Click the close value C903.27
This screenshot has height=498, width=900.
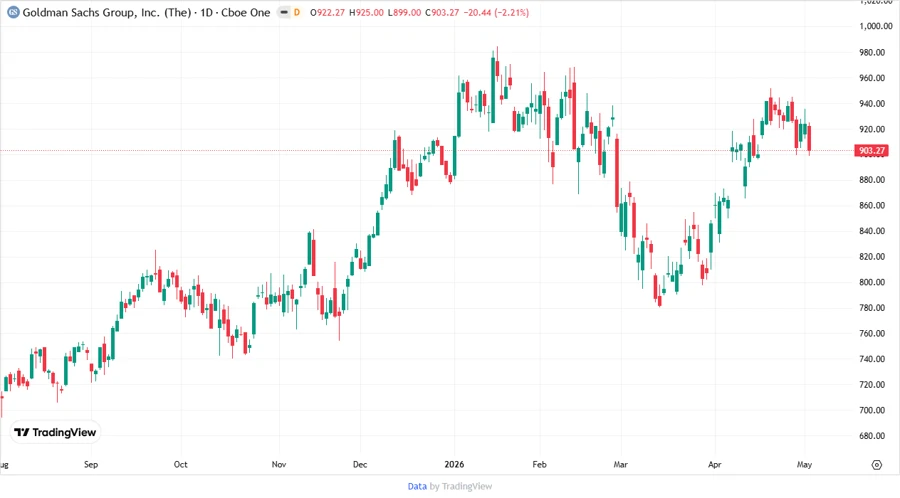442,12
